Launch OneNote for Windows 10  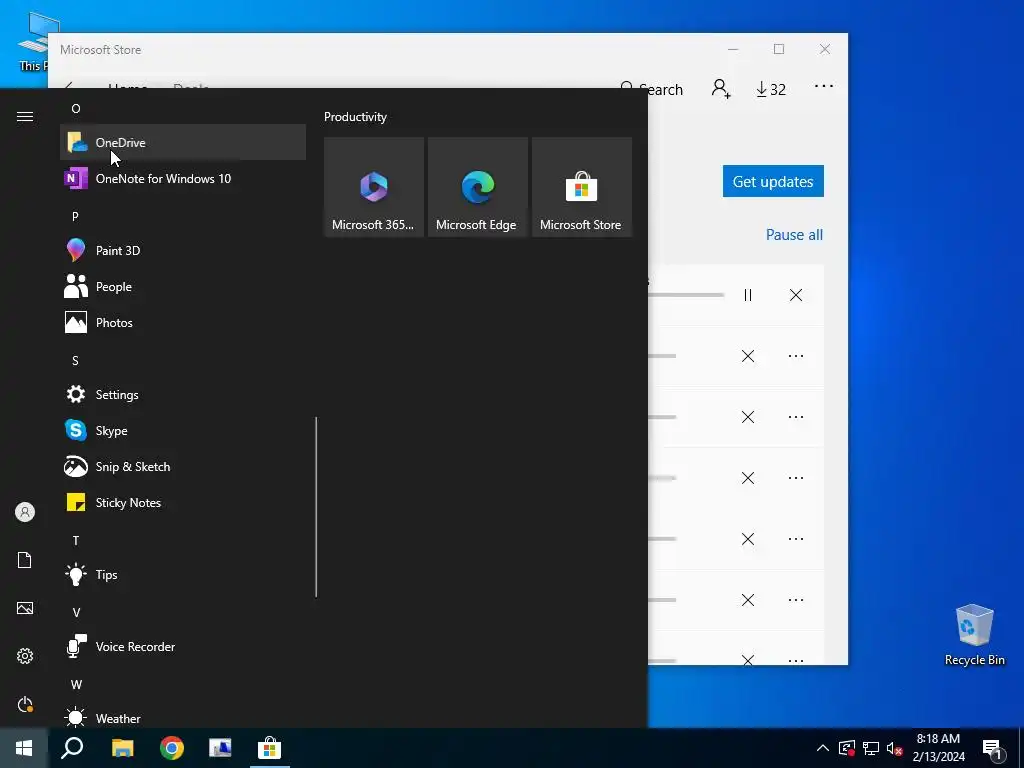click(x=183, y=178)
